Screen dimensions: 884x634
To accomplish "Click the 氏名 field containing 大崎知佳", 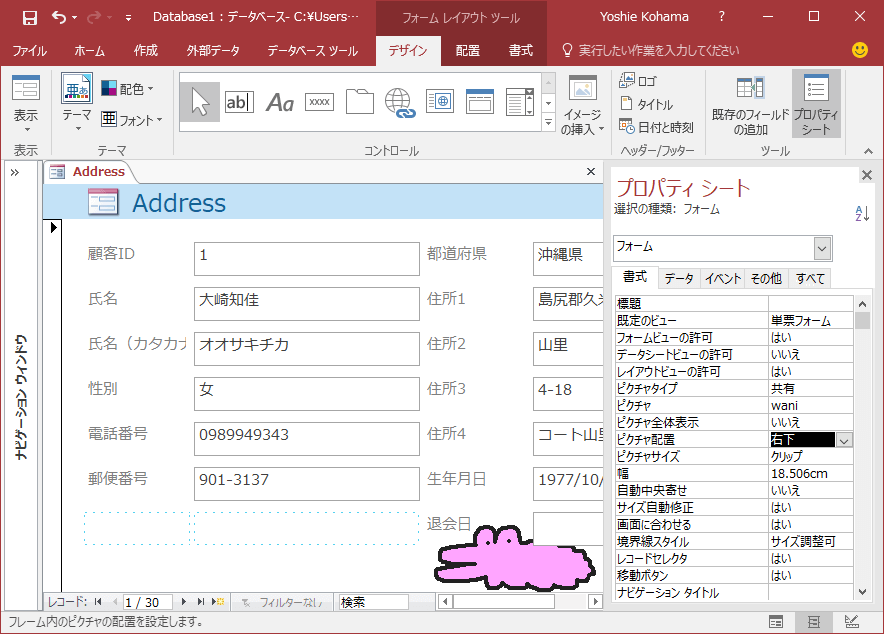I will click(307, 304).
